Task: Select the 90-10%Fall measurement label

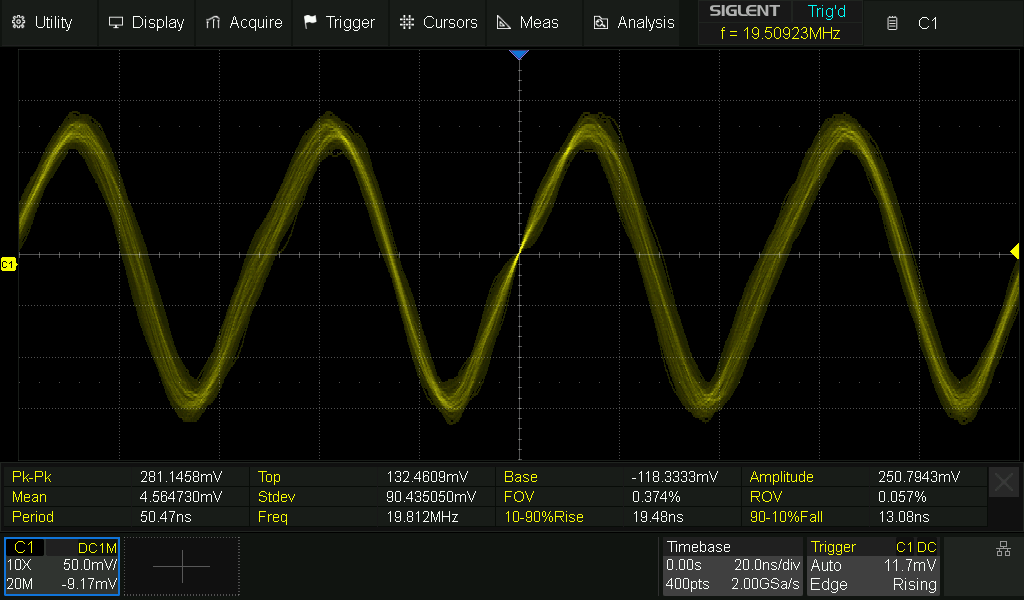Action: pyautogui.click(x=786, y=517)
